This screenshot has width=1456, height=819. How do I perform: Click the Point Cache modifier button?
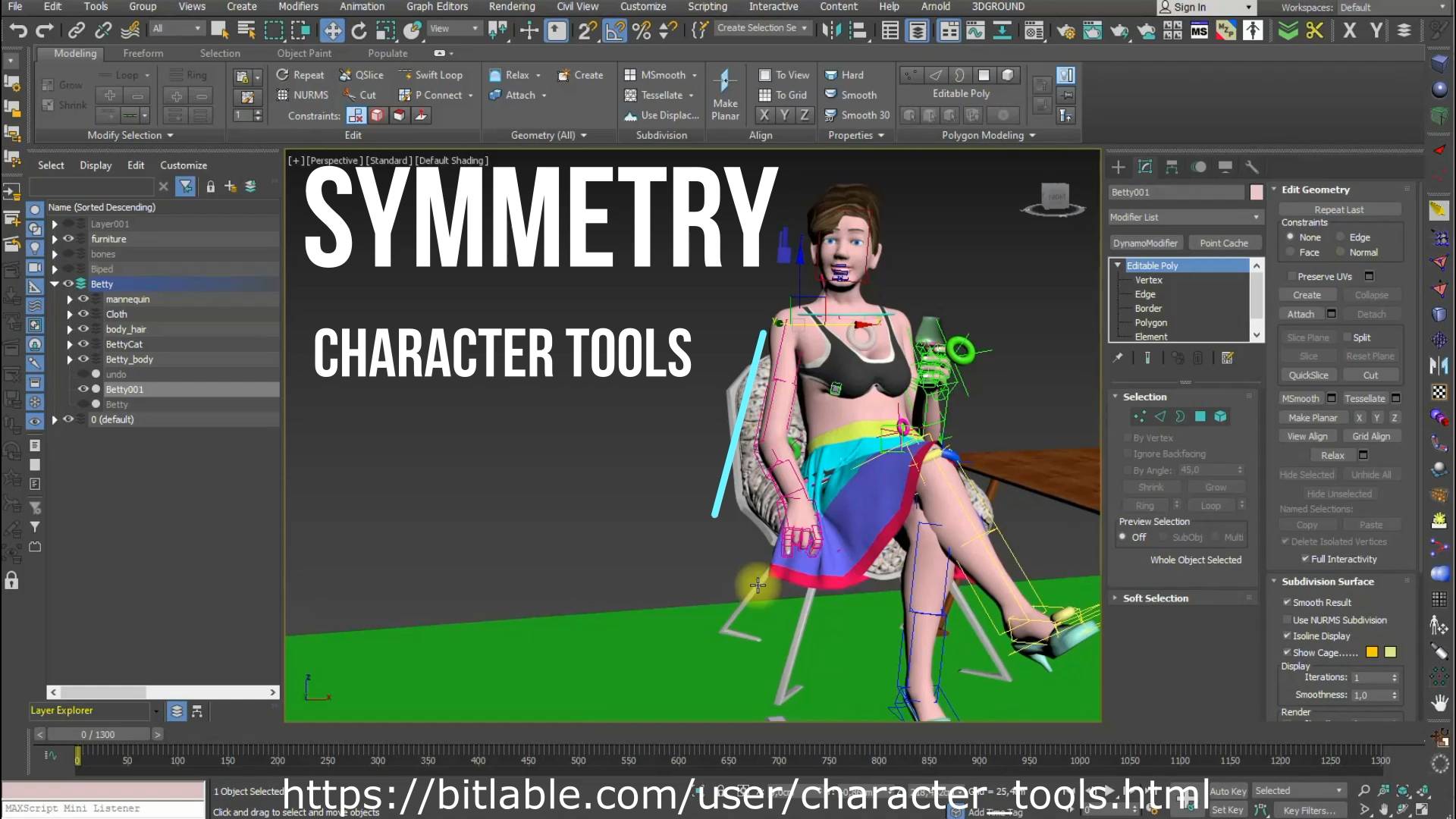pyautogui.click(x=1223, y=243)
